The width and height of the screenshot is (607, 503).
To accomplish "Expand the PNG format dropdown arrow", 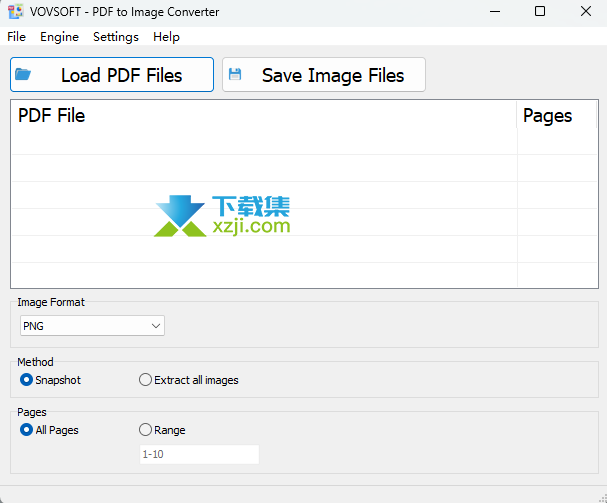I will (155, 326).
